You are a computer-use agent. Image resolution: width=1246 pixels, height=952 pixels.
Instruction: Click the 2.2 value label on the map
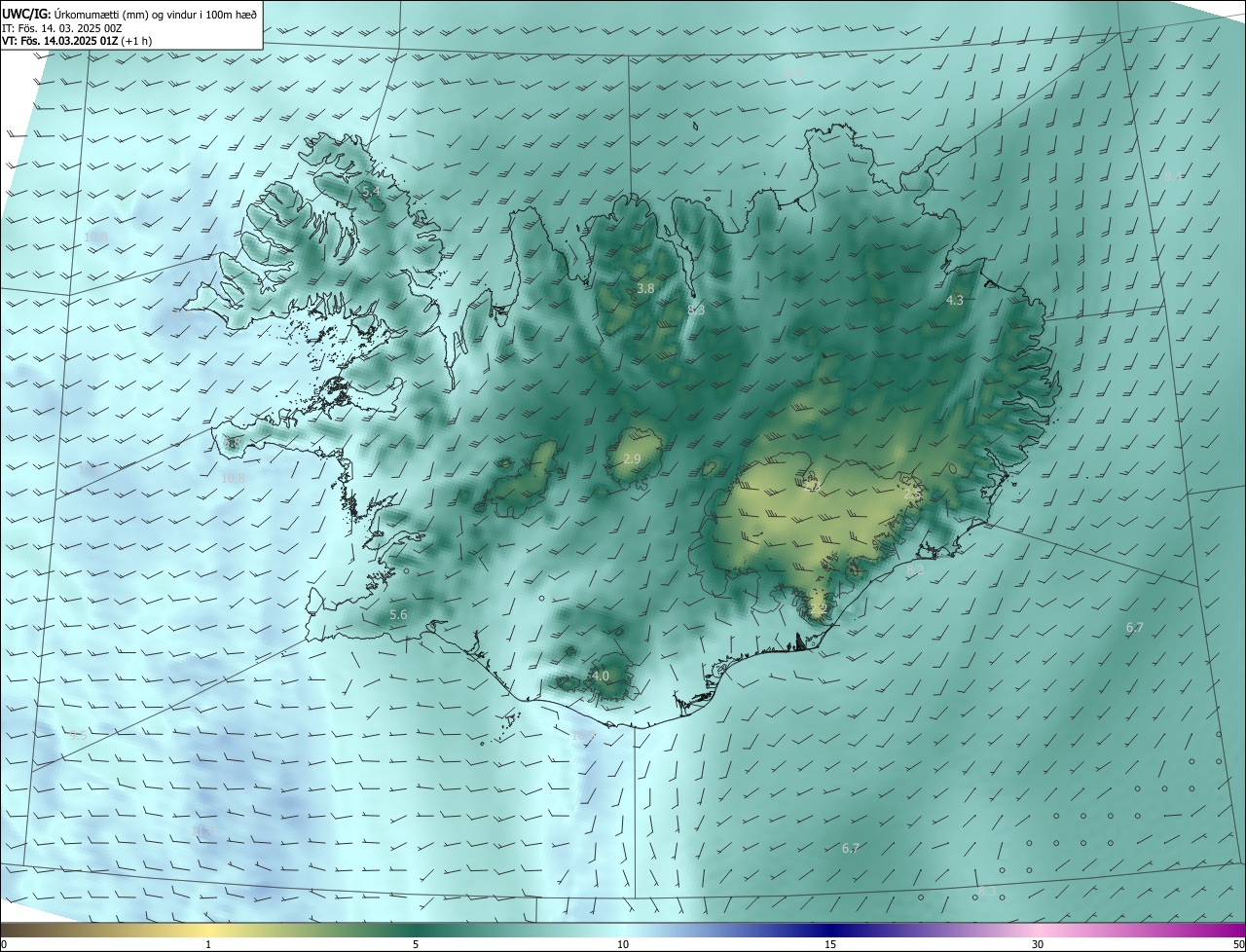point(819,609)
